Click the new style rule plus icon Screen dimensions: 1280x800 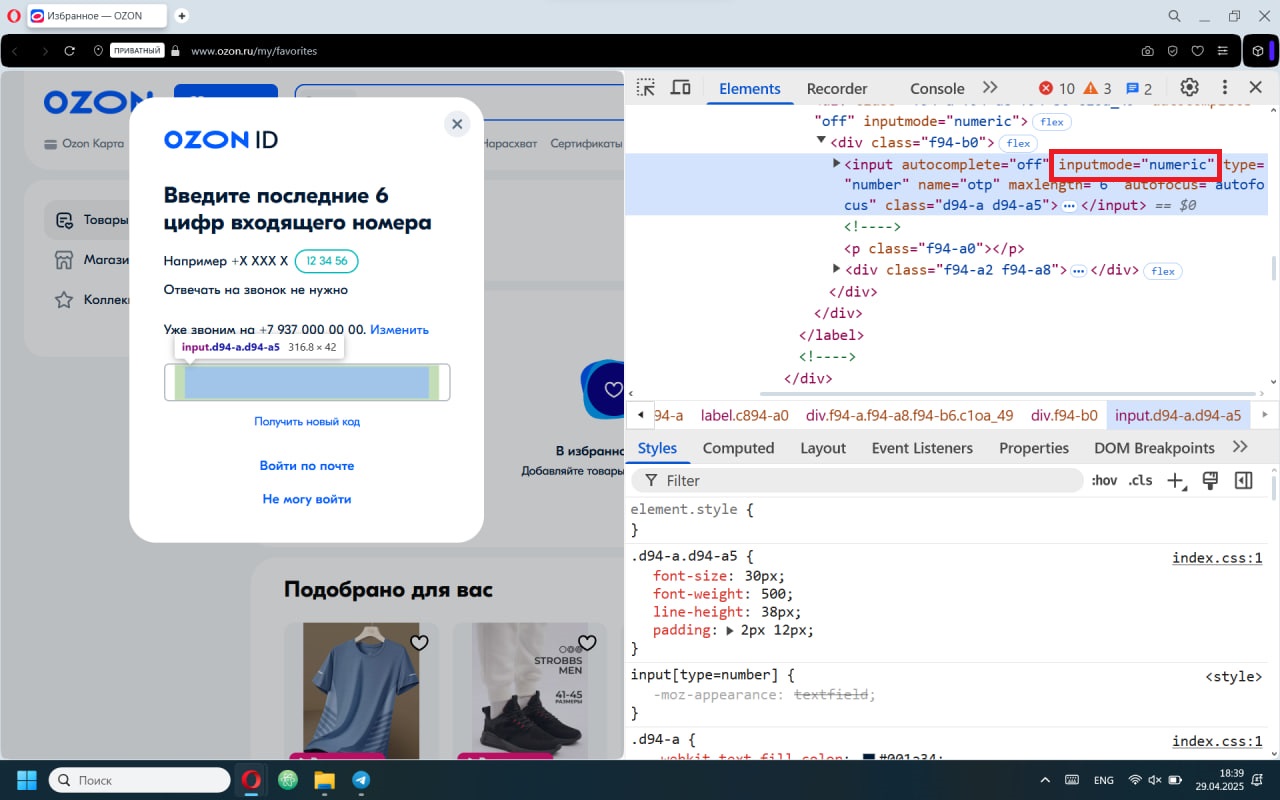[x=1176, y=481]
